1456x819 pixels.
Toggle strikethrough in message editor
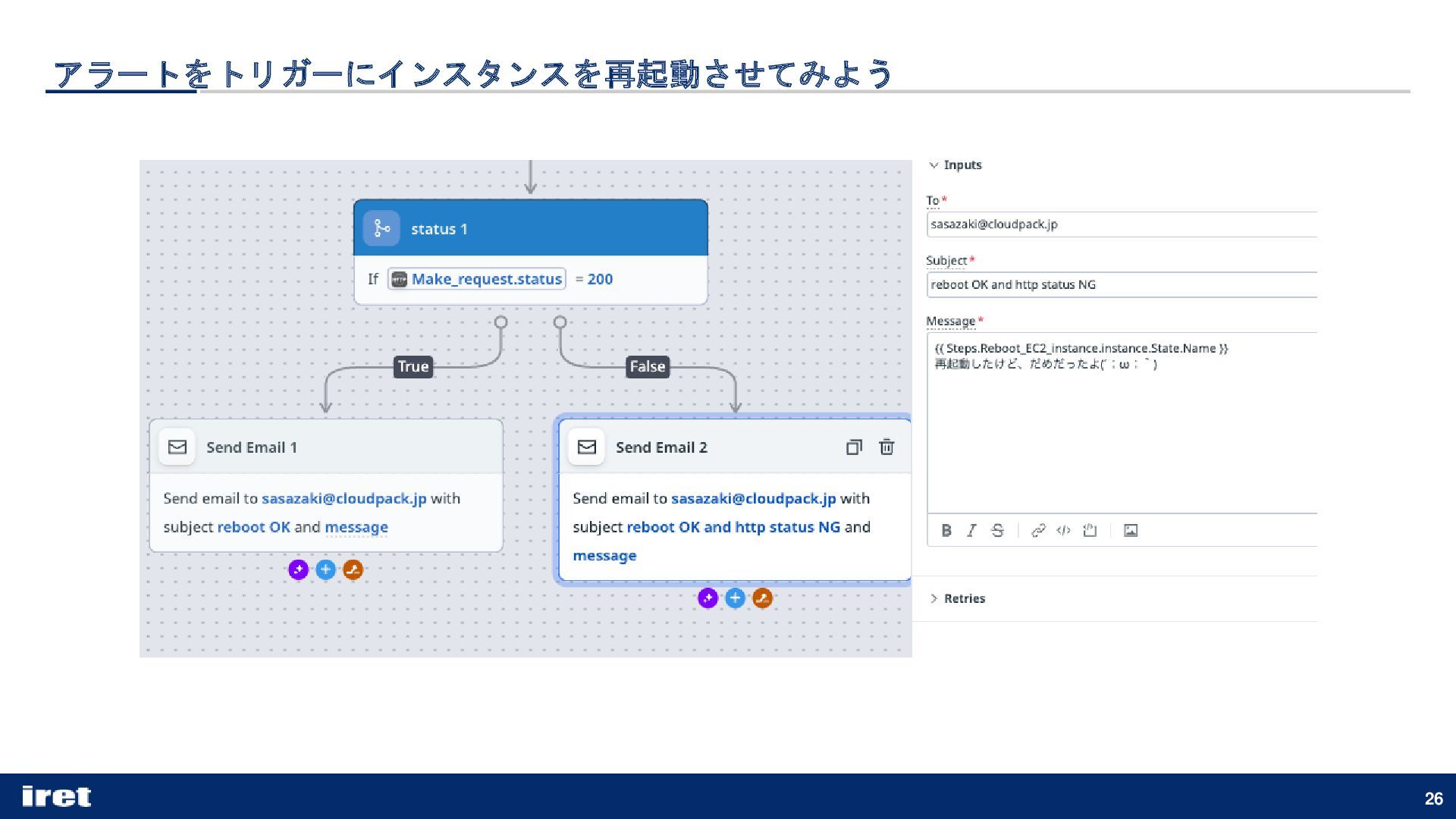(997, 530)
